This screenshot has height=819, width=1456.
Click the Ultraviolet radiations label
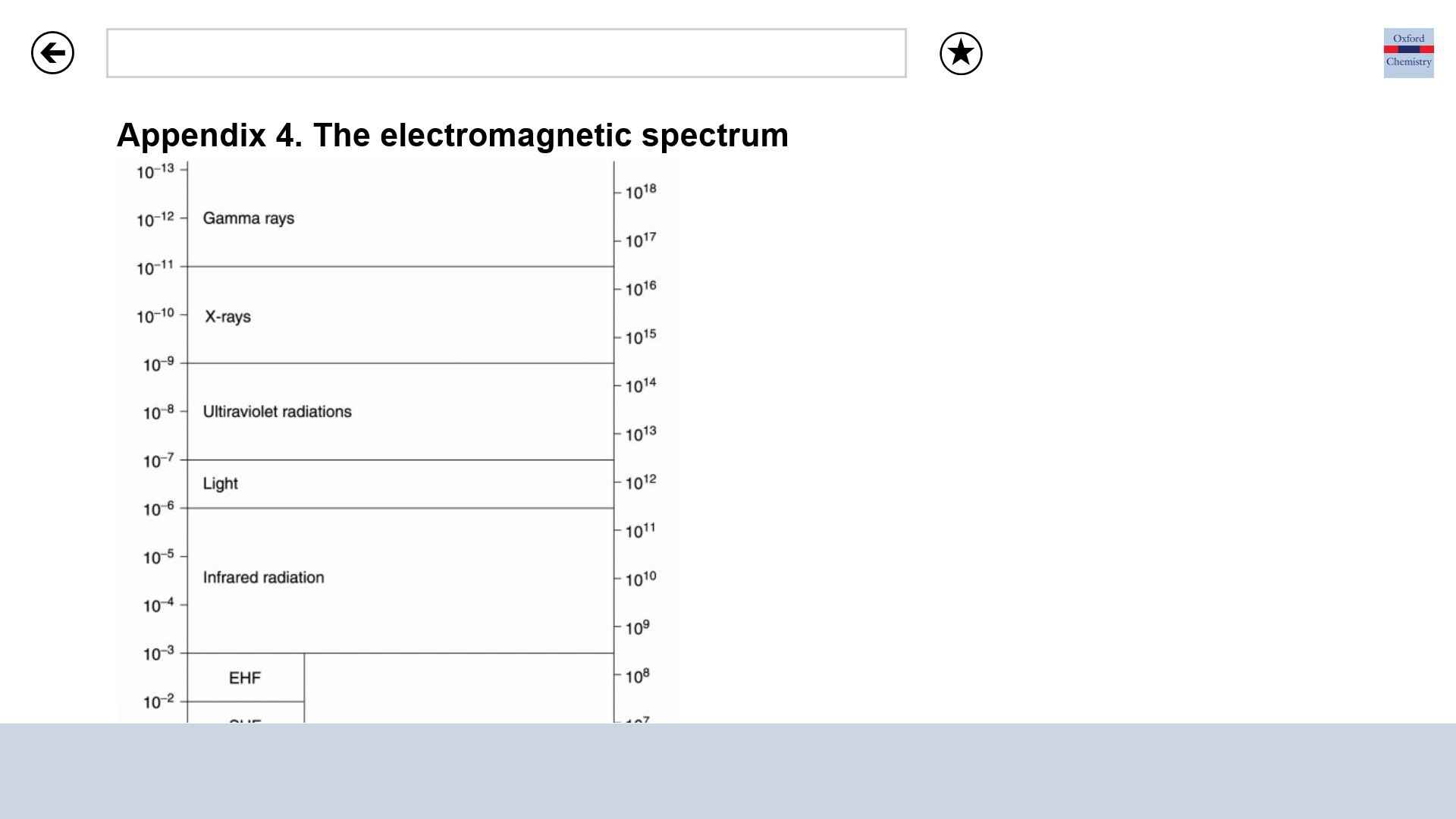(277, 412)
